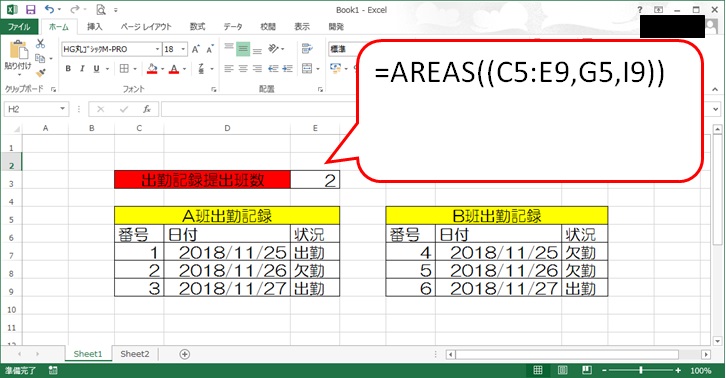Click the Undo arrow icon

click(49, 10)
